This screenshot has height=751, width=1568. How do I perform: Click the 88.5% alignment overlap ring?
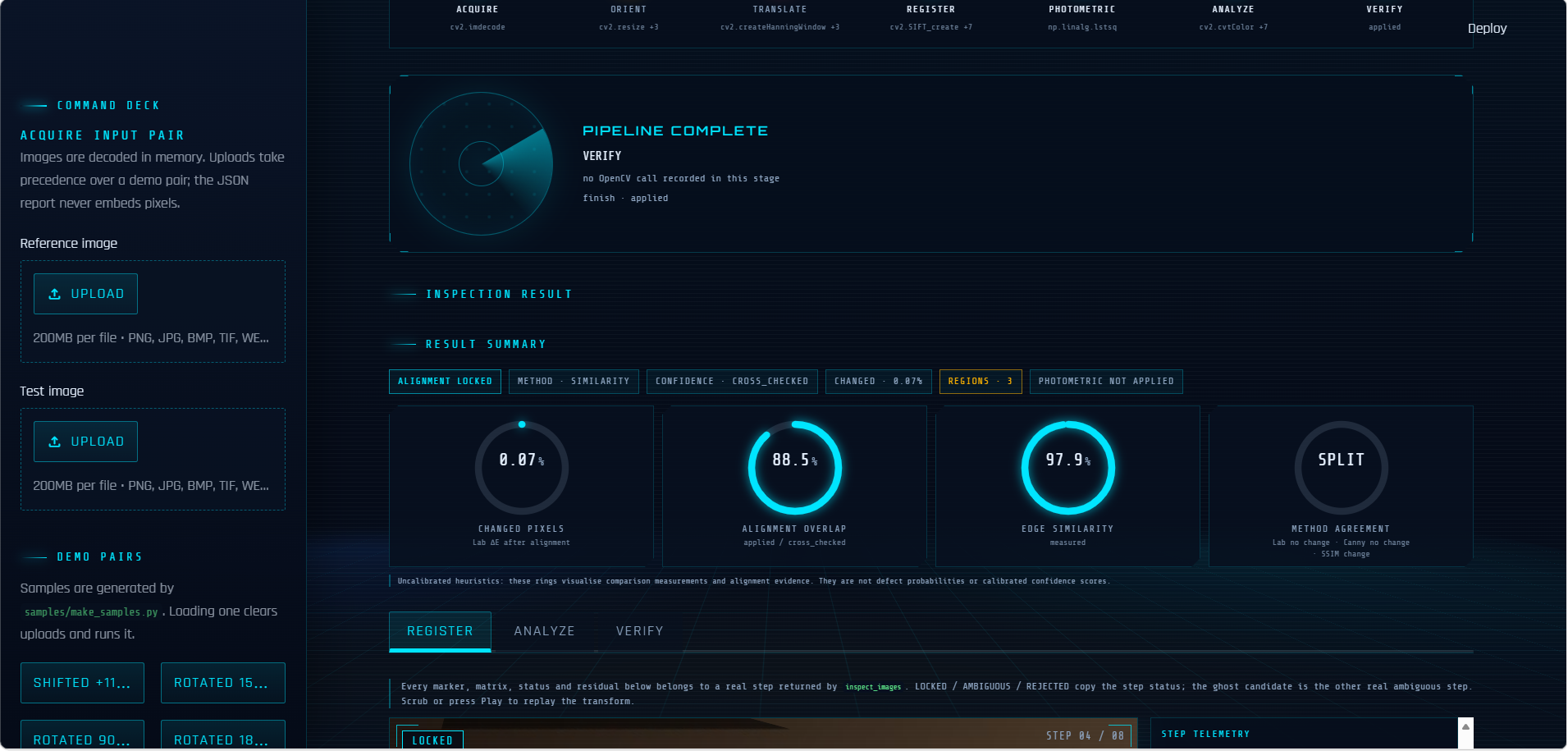pos(795,468)
